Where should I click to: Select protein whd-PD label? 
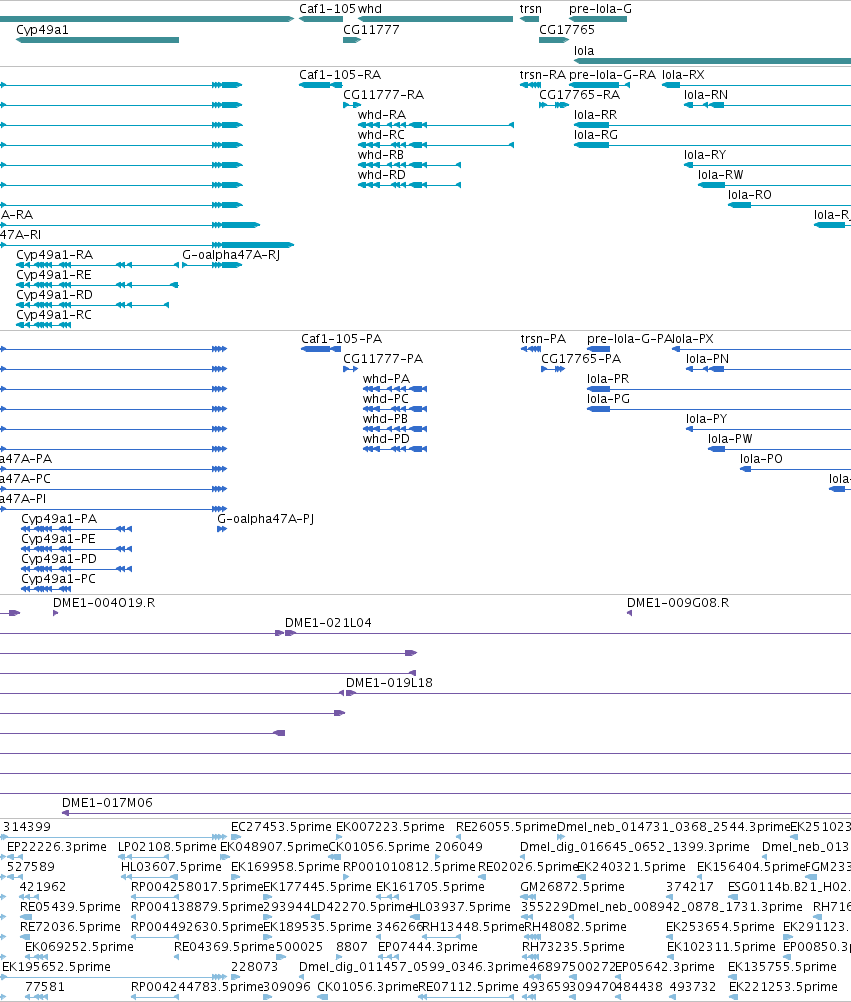pos(387,439)
